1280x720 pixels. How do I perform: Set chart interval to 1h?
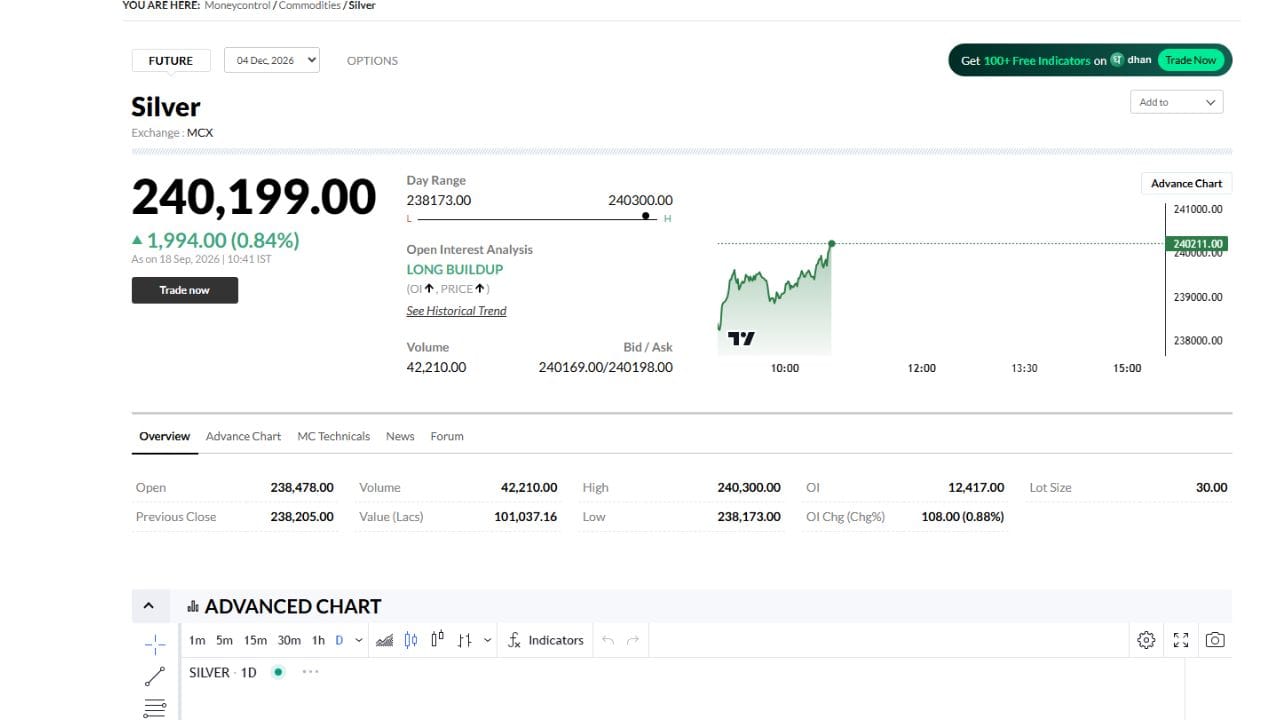318,640
